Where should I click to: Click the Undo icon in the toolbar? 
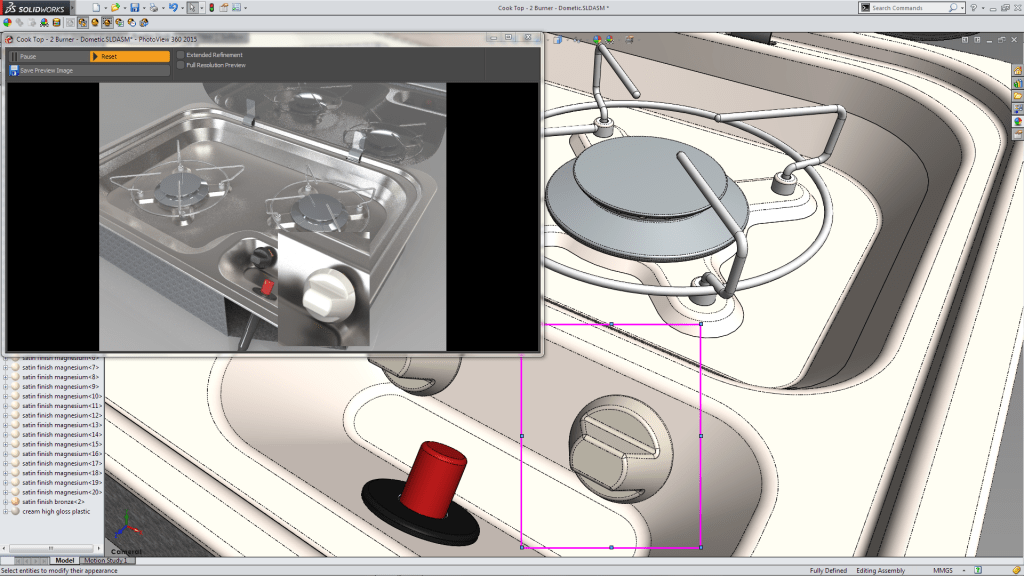(x=173, y=6)
